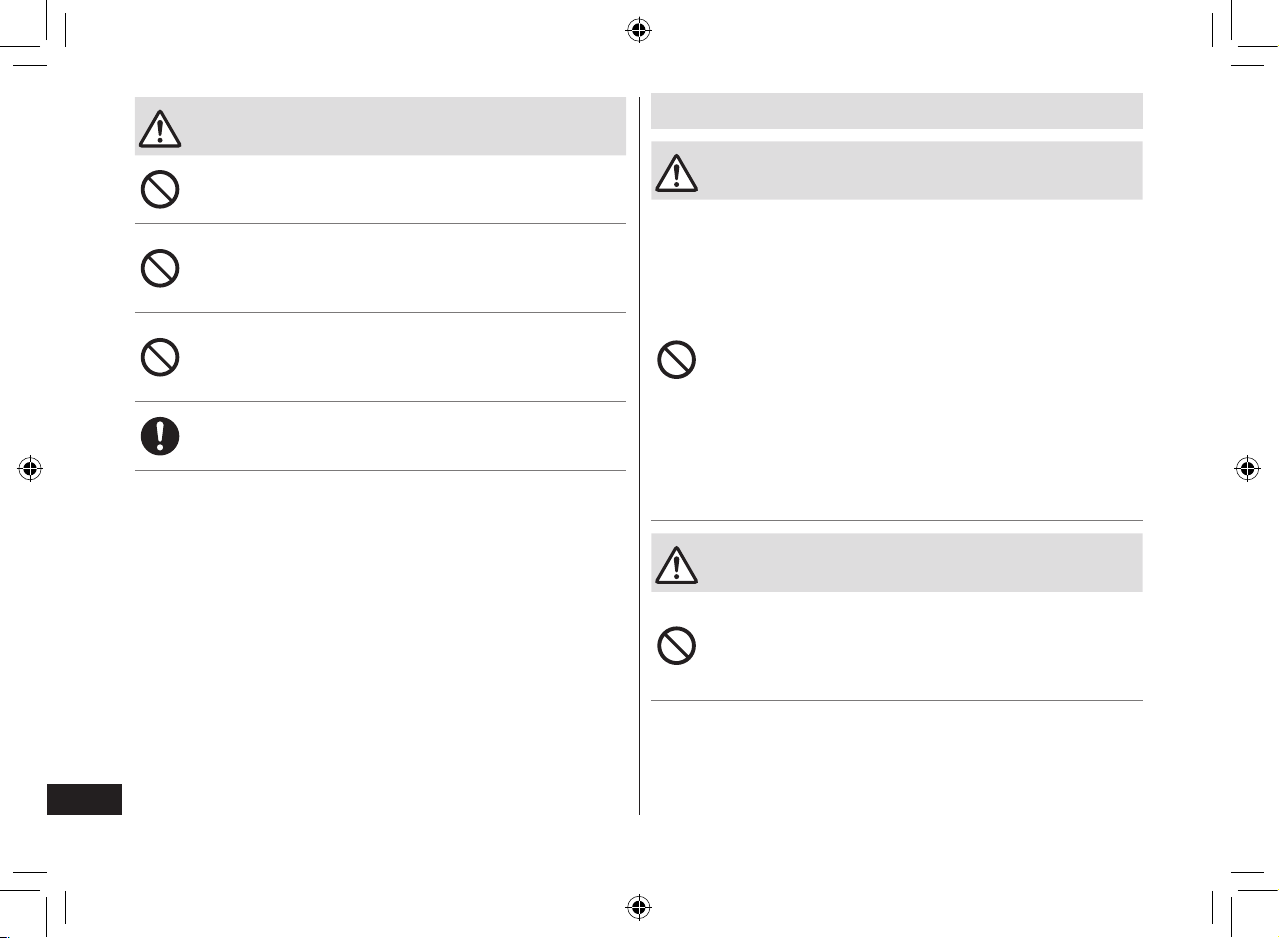Click the registration crosshair at top center
This screenshot has height=938, width=1279.
[639, 31]
